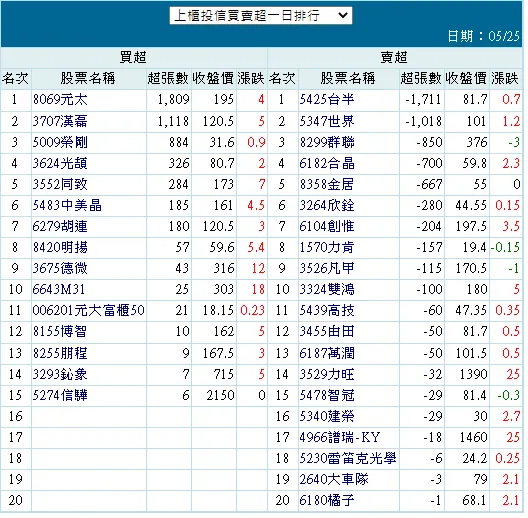Open stock link 8255朋程
This screenshot has width=528, height=518.
(x=60, y=353)
